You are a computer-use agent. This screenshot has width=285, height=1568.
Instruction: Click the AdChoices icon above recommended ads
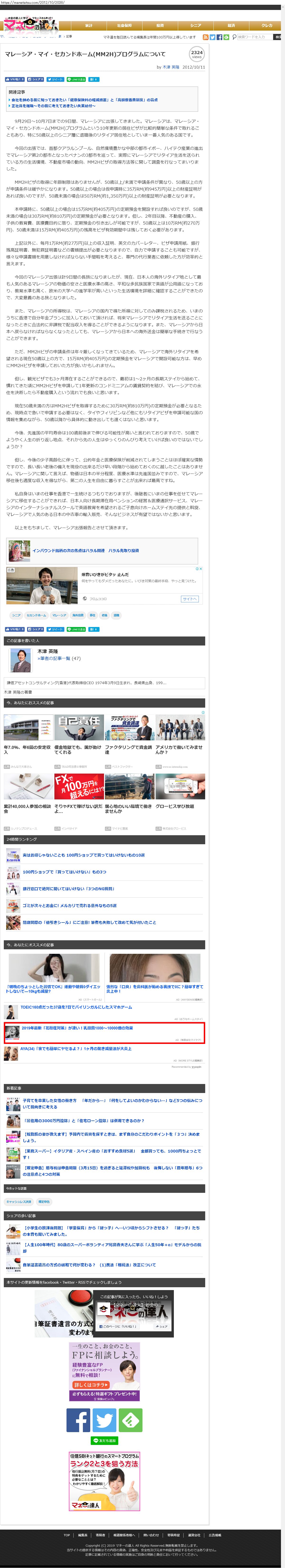pos(203,713)
